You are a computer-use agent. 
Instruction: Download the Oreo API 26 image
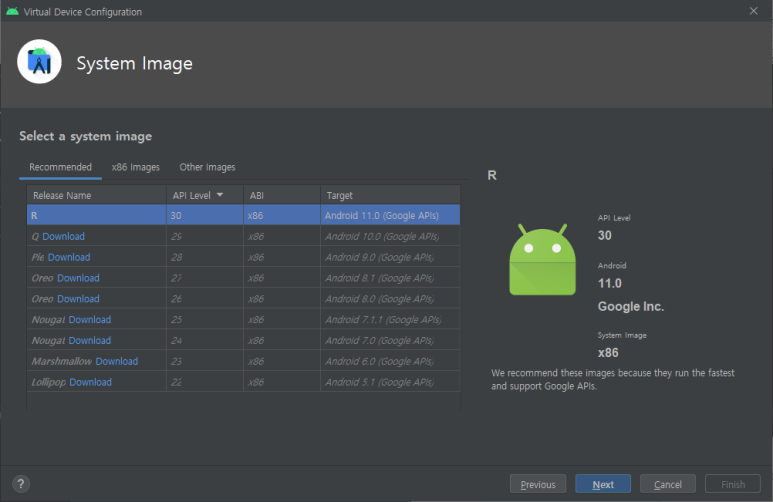click(78, 299)
